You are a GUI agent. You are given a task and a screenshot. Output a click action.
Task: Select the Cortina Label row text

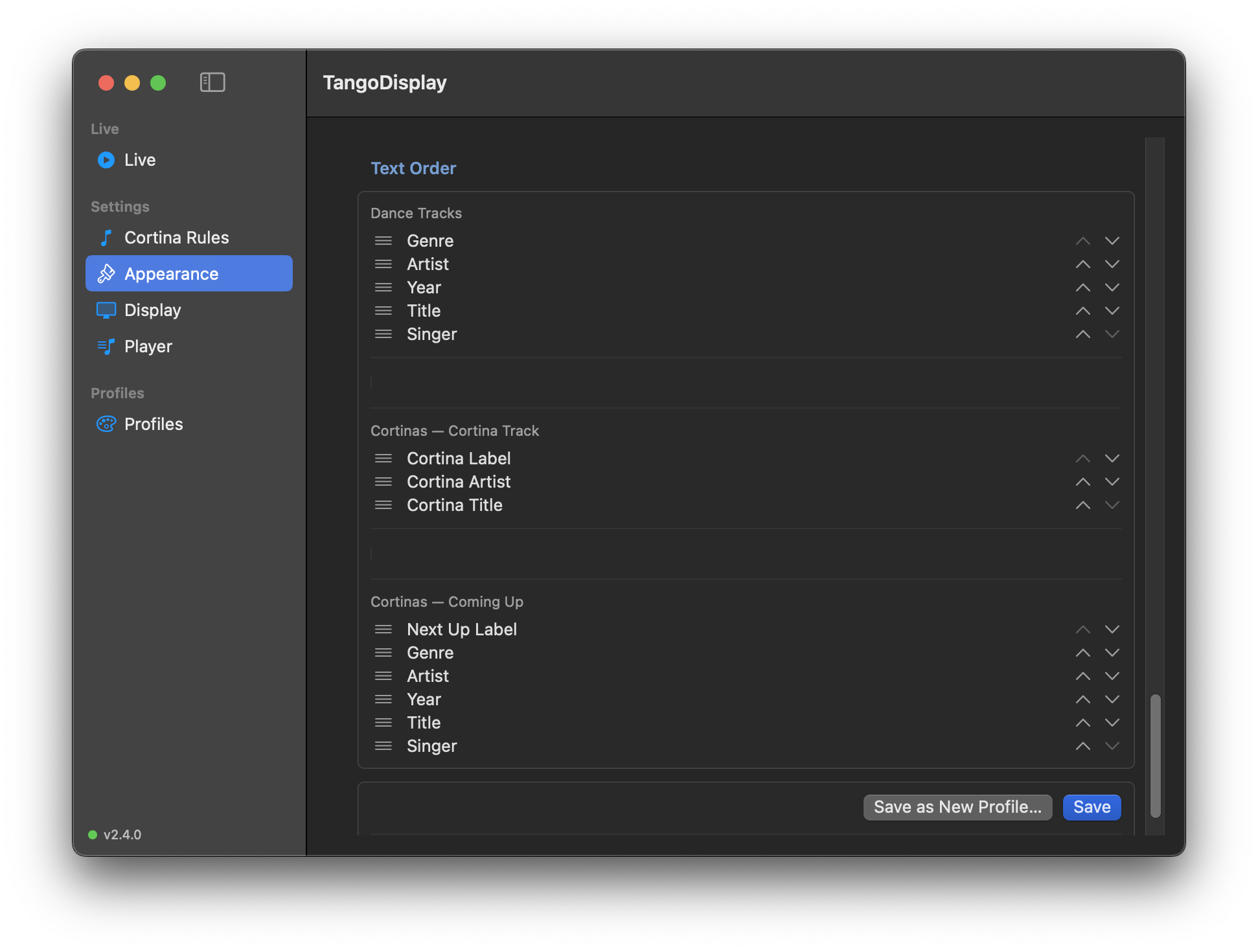click(x=459, y=459)
